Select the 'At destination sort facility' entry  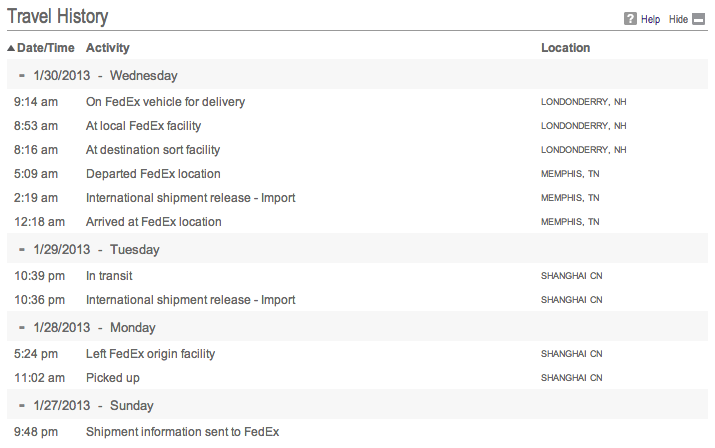(x=153, y=150)
